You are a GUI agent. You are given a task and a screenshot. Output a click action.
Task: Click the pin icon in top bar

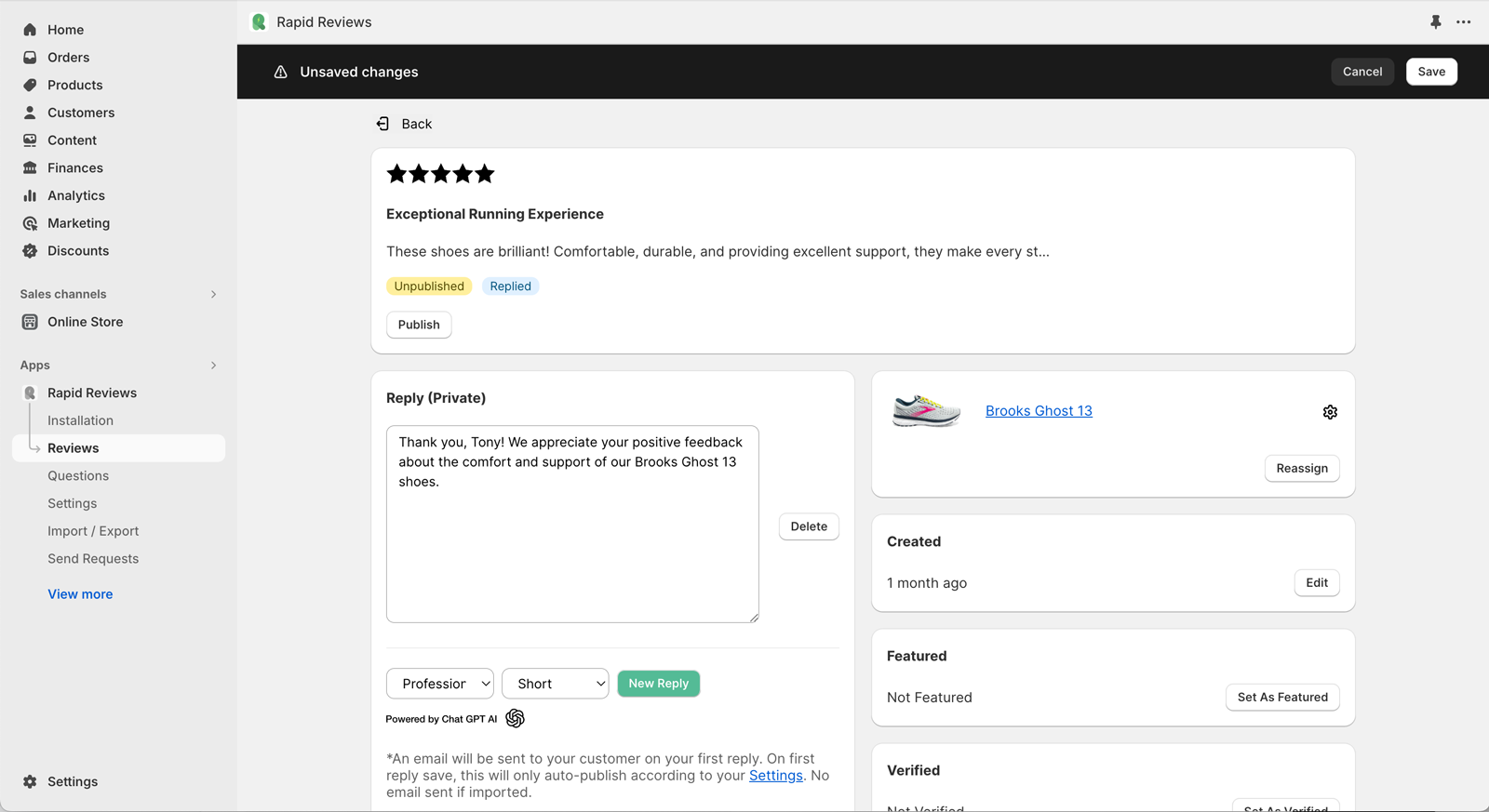[x=1436, y=22]
